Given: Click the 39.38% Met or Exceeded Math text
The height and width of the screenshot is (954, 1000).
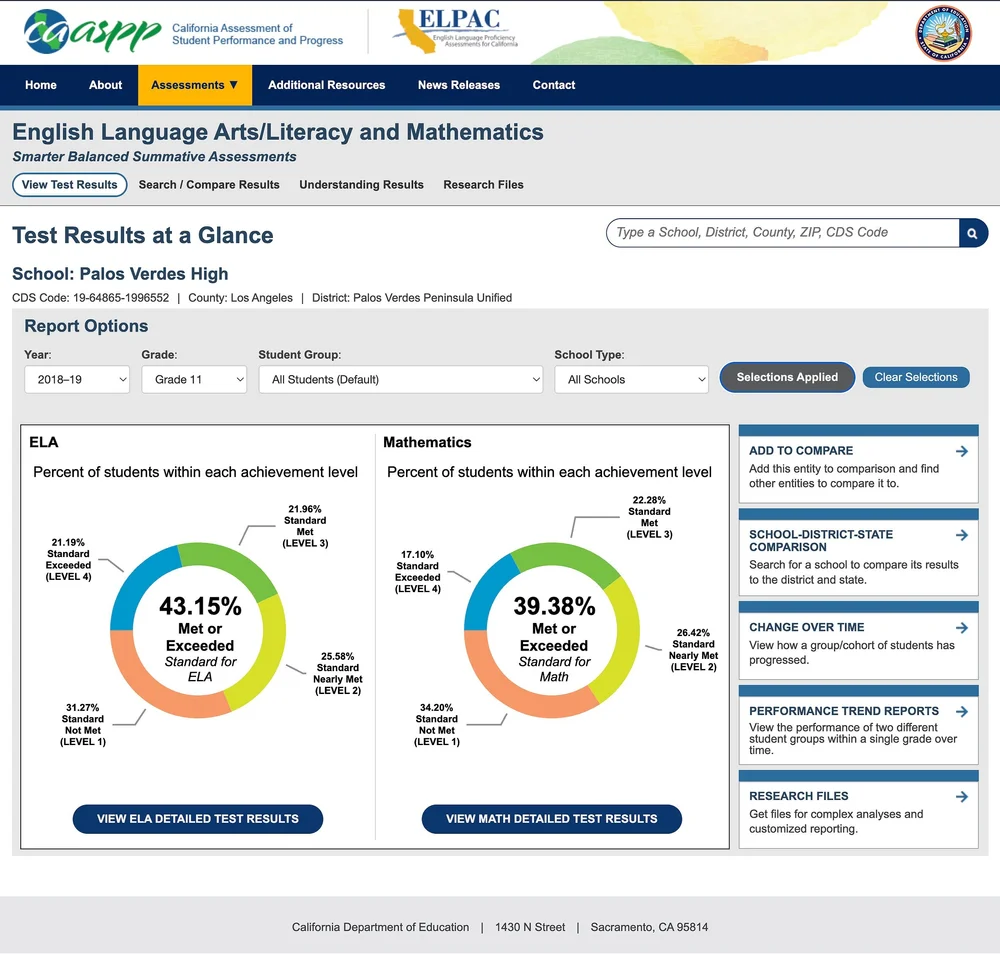Looking at the screenshot, I should coord(554,639).
